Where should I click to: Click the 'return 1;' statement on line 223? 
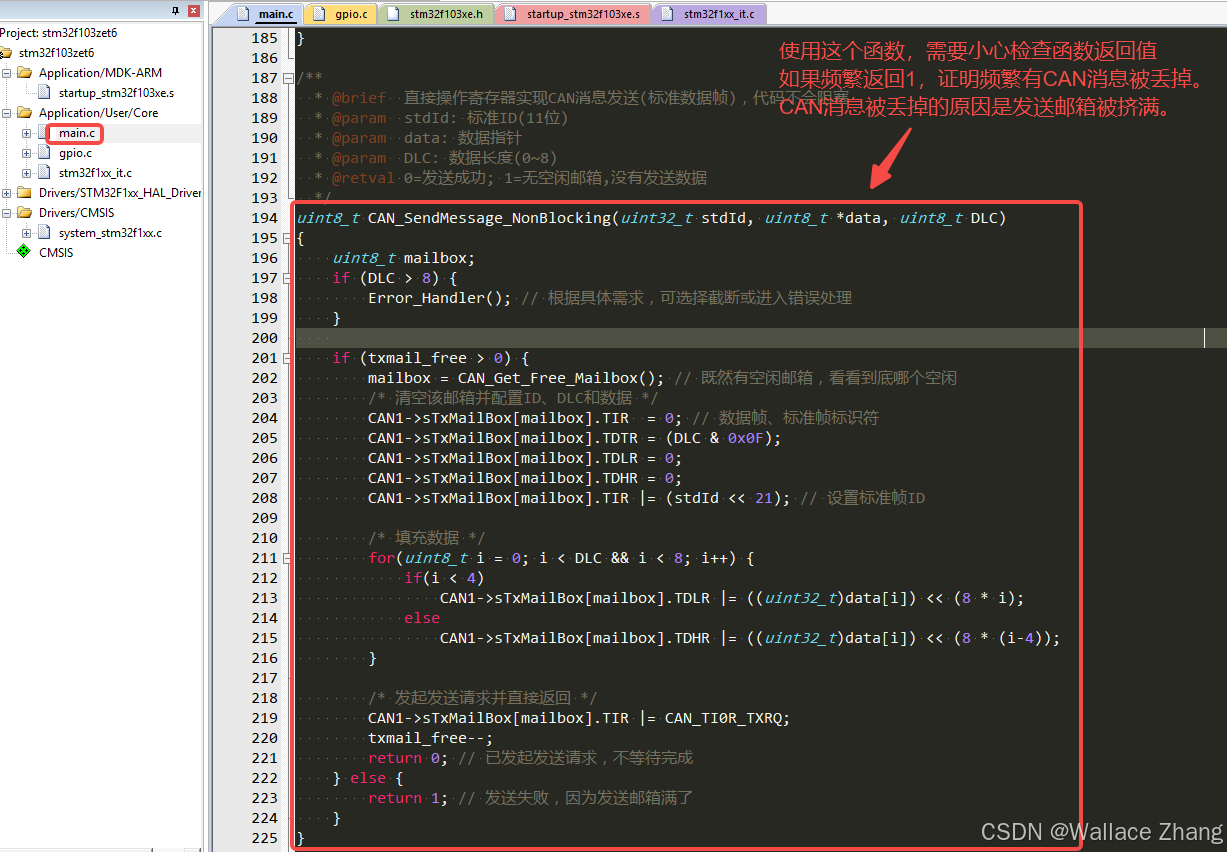coord(408,798)
